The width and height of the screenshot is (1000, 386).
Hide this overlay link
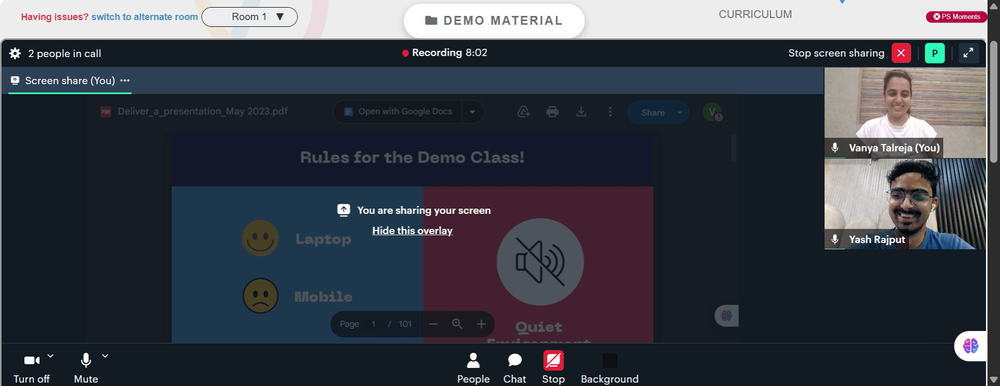(412, 230)
